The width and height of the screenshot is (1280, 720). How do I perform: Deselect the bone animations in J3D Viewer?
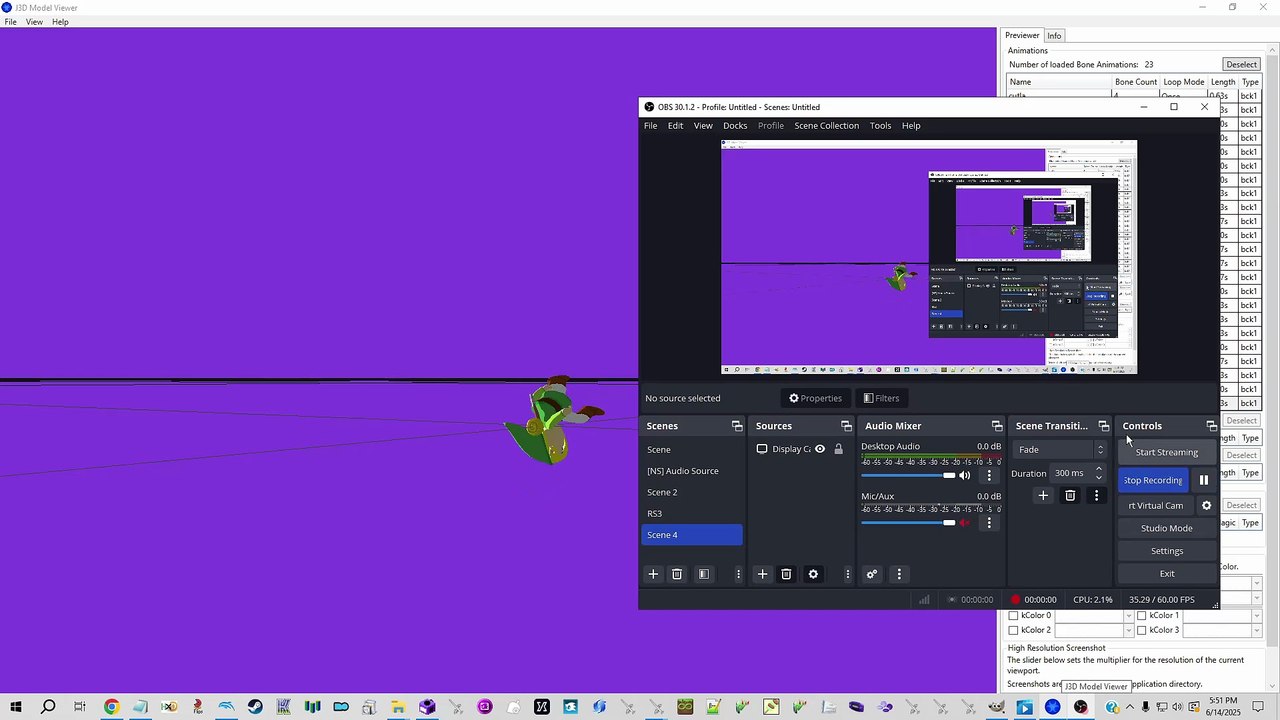click(1241, 65)
